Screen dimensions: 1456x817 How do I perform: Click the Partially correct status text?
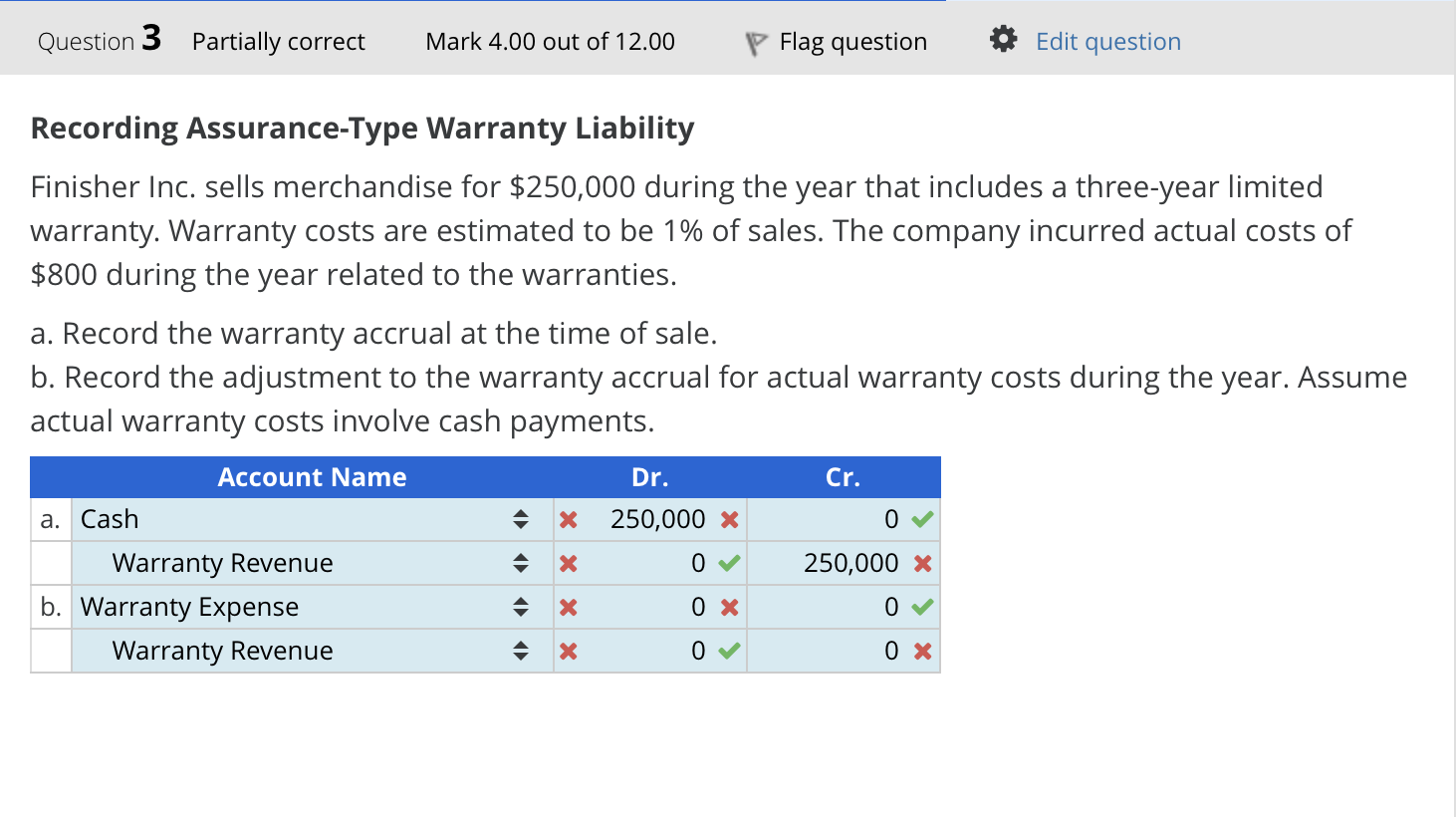coord(279,42)
